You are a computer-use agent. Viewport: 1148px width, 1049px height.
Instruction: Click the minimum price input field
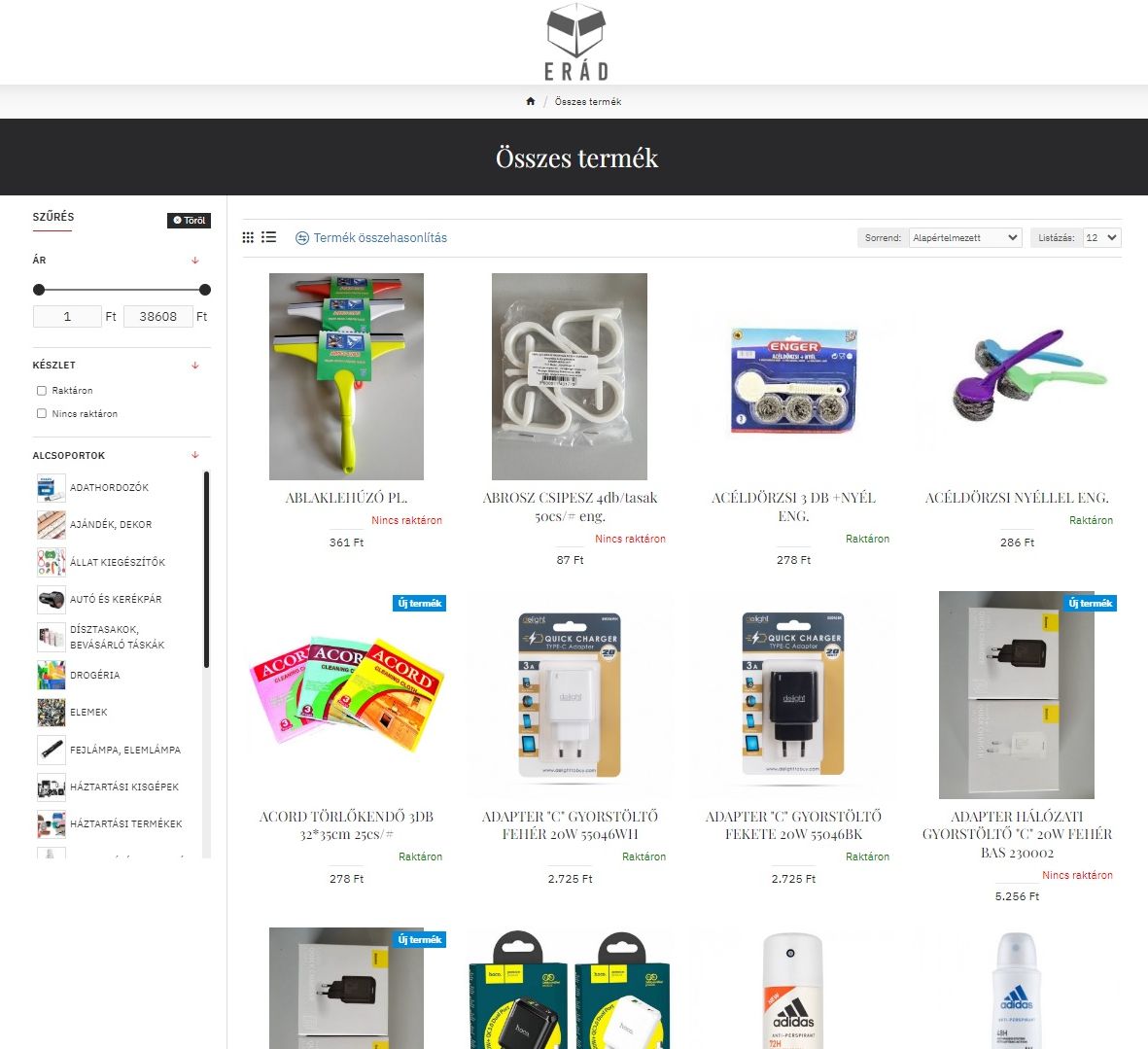click(67, 316)
